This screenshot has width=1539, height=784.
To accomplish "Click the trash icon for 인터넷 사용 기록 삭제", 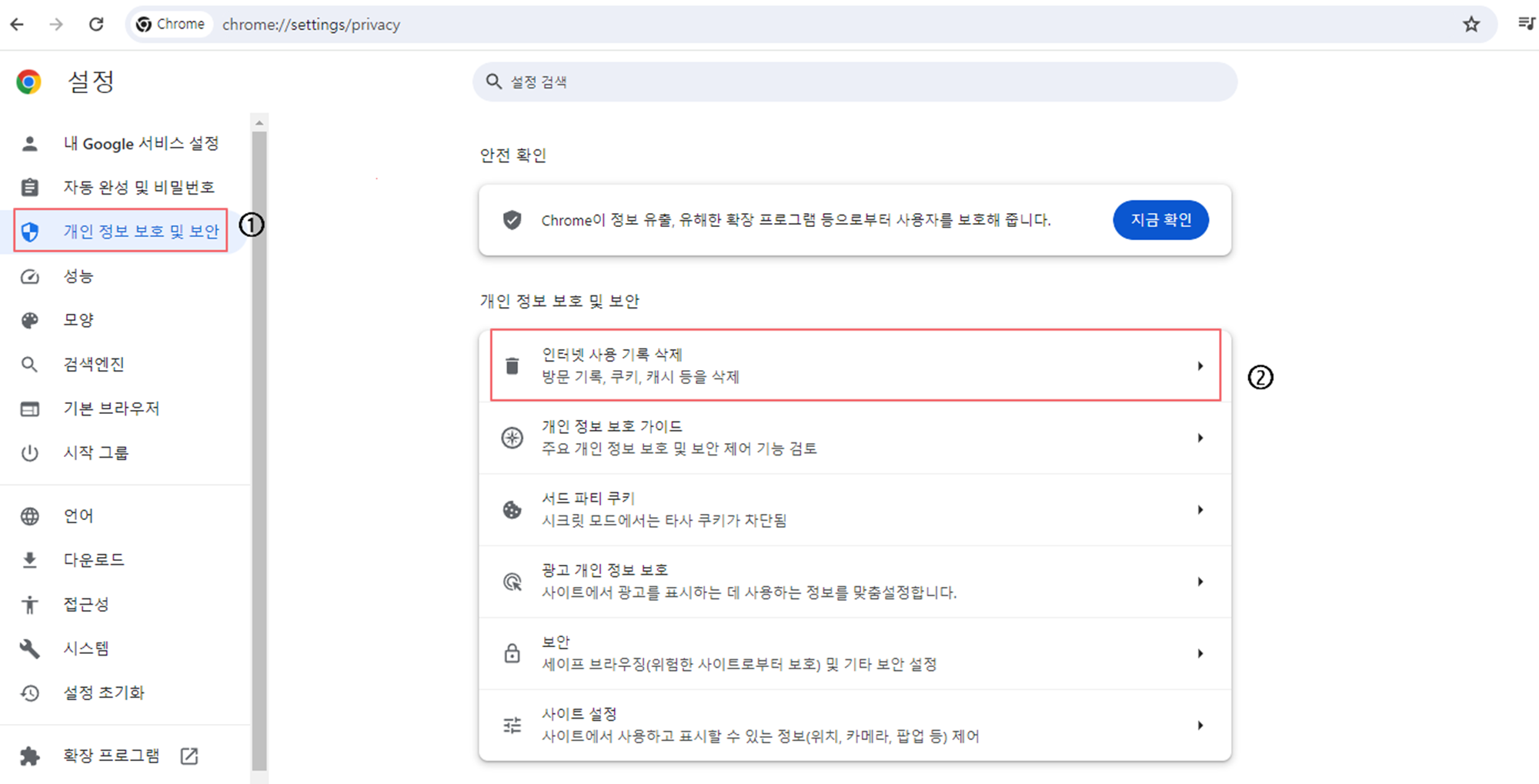I will pos(512,366).
